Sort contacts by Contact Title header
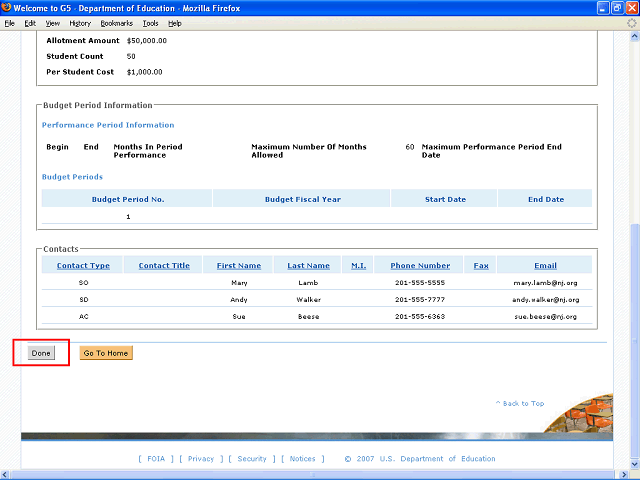 (164, 266)
